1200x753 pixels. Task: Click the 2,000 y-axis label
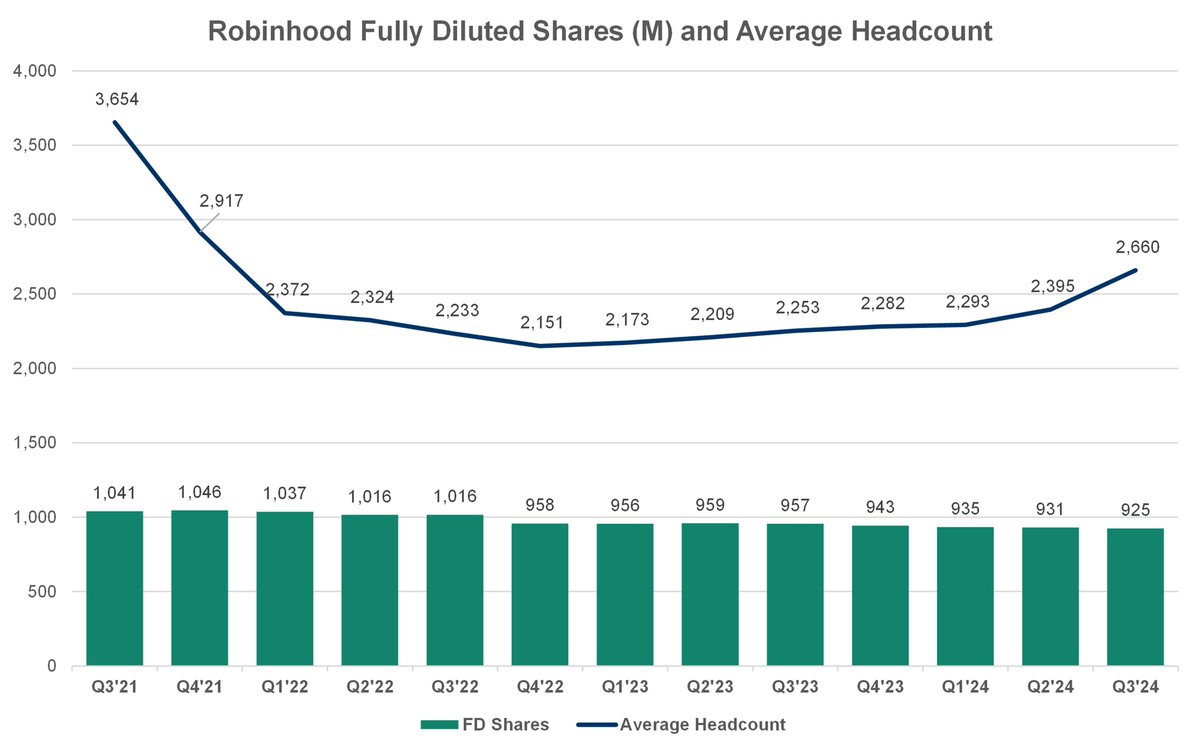pos(36,369)
